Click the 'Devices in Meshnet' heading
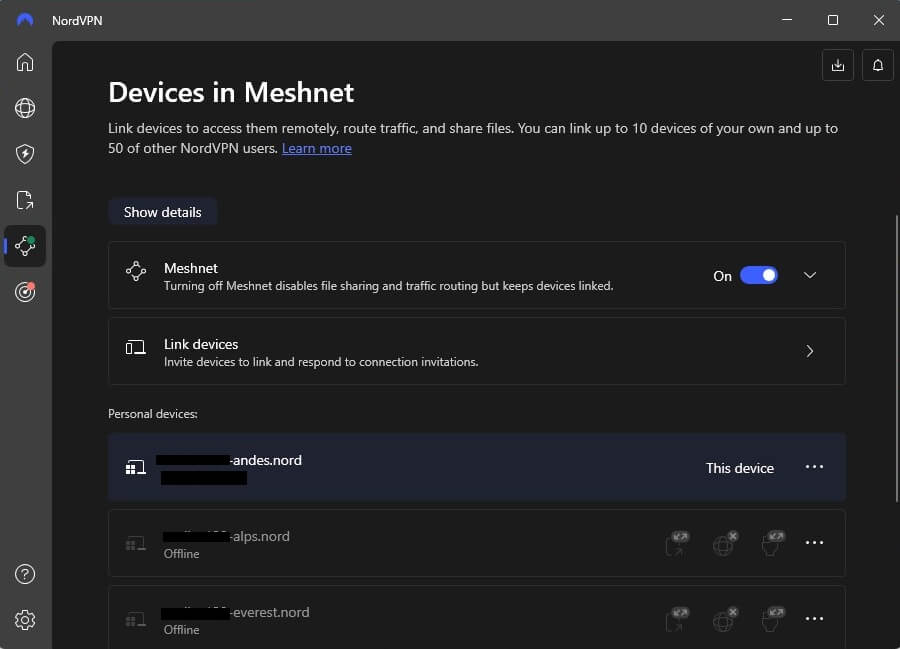 [231, 92]
